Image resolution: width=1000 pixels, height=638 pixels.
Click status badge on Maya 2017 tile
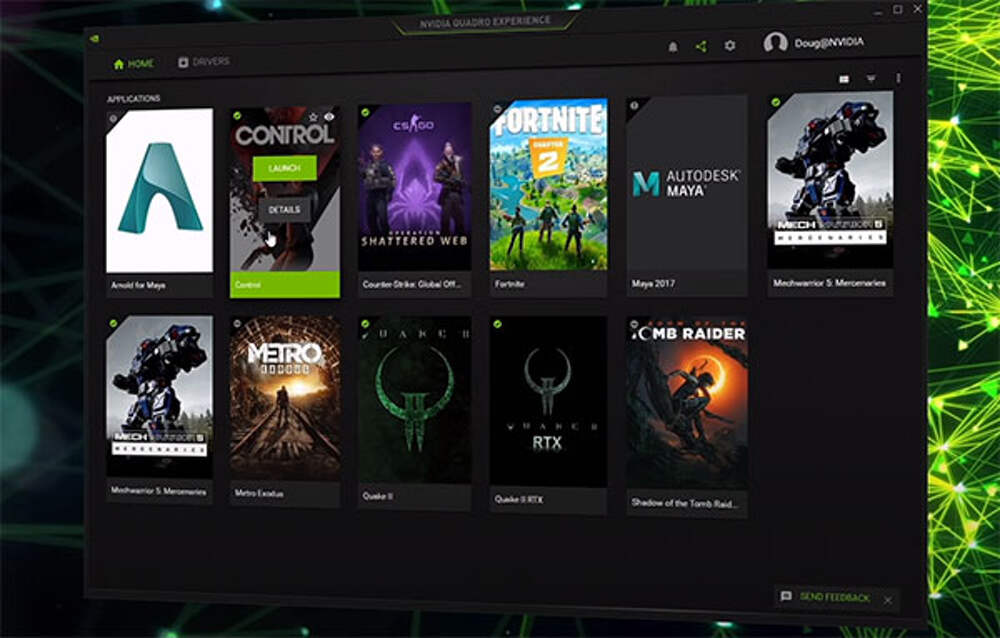pyautogui.click(x=634, y=105)
